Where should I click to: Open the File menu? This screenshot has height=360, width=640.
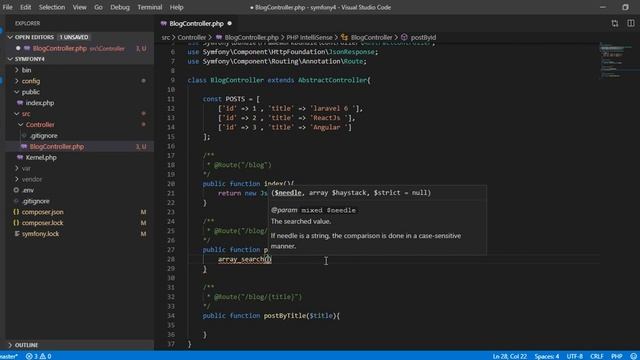click(7, 7)
